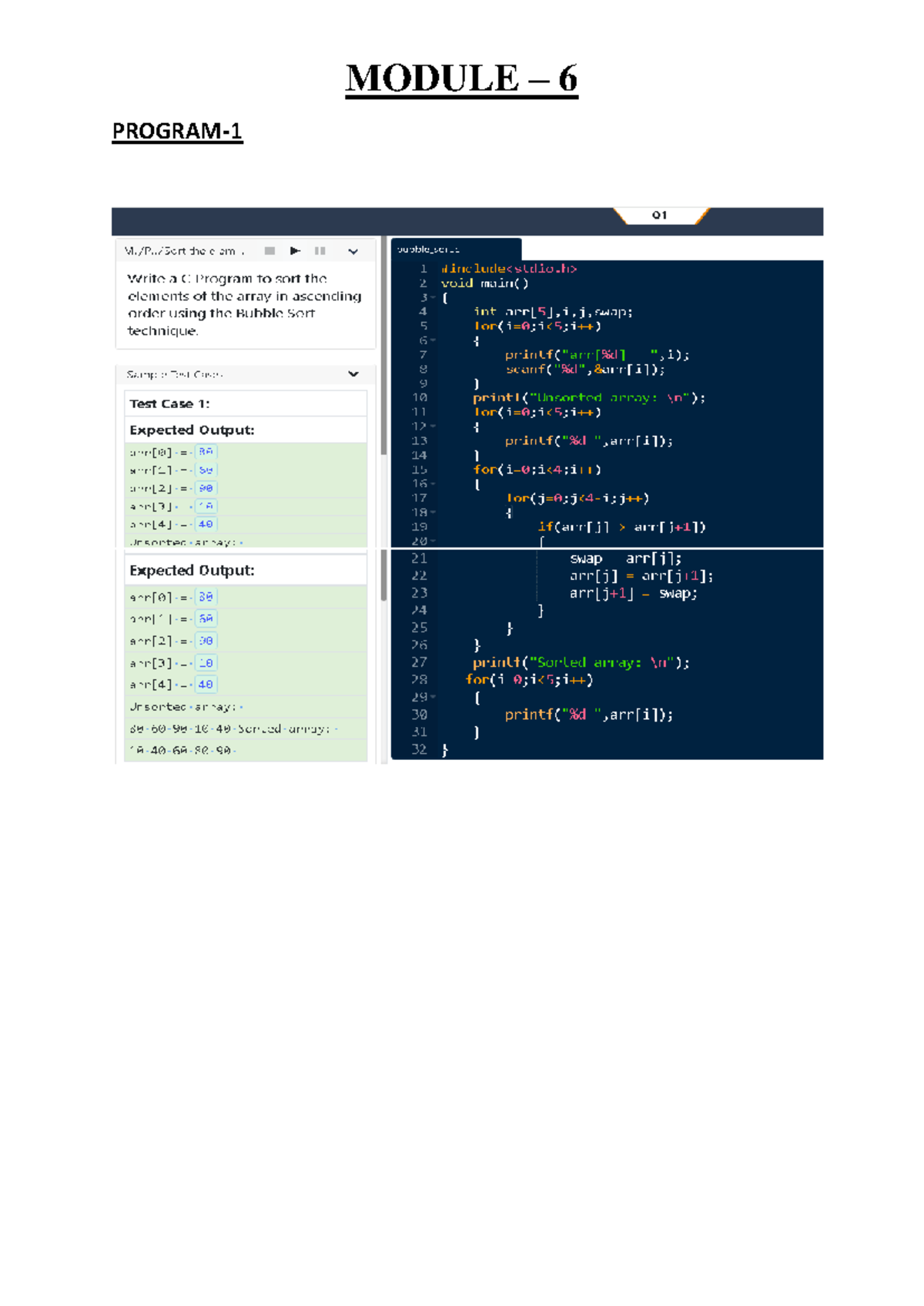This screenshot has width=924, height=1306.
Task: Click the lower Expected Output scrollbar thumb
Action: point(383,576)
